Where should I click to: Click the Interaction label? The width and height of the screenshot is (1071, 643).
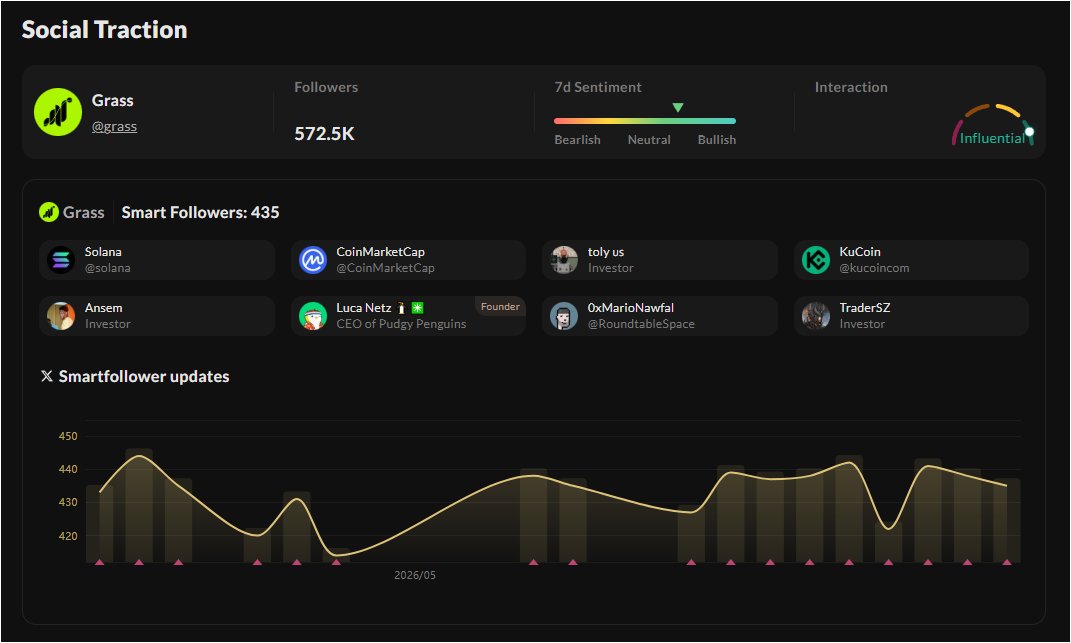(x=851, y=87)
